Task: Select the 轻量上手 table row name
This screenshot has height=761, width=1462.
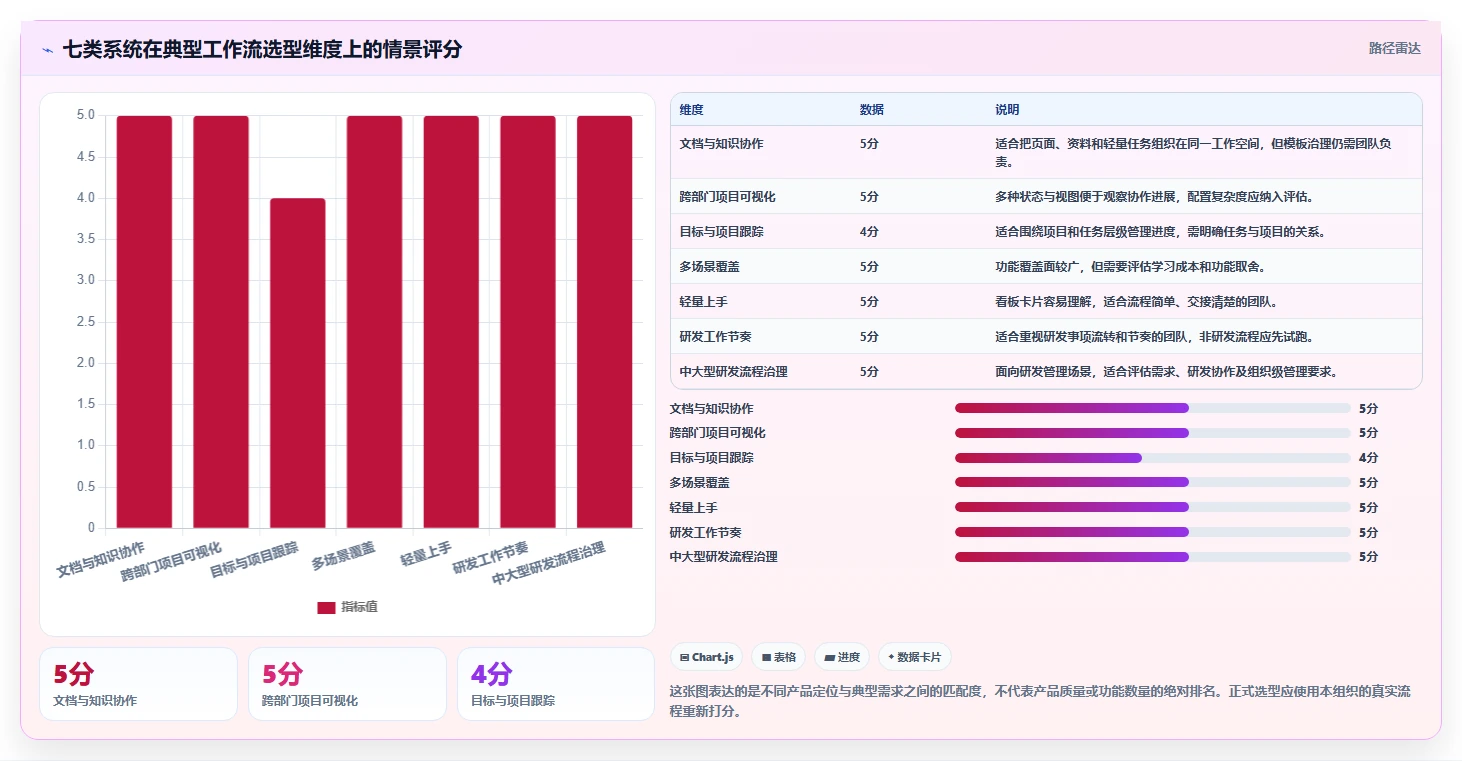Action: coord(704,301)
